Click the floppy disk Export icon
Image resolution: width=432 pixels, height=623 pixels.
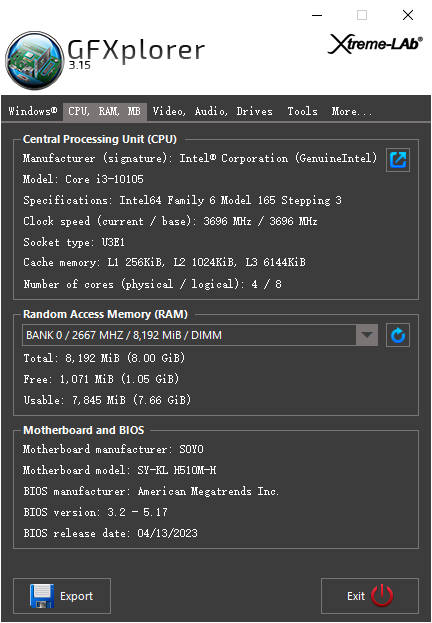point(42,596)
